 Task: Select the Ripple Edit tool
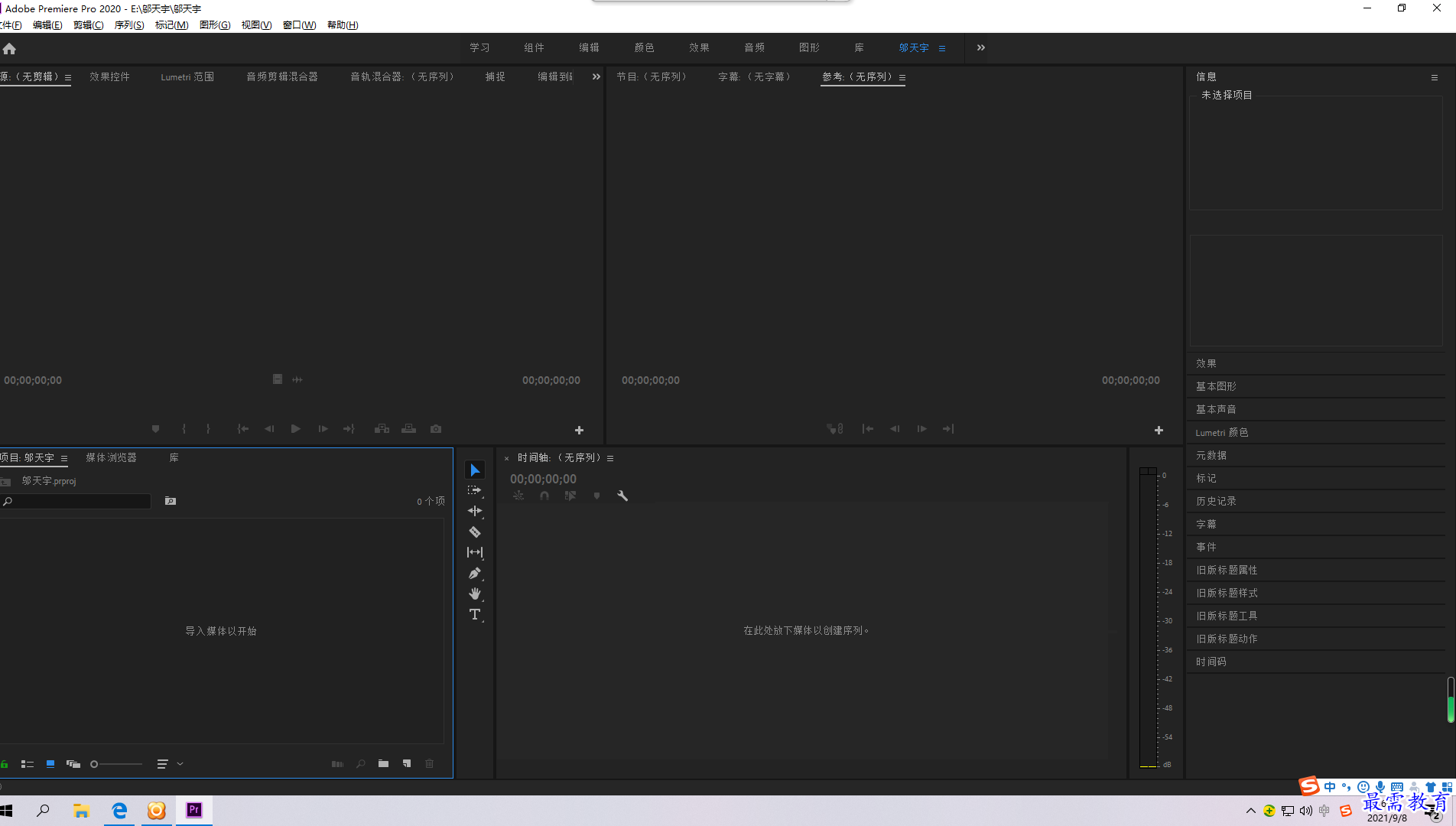pos(475,511)
